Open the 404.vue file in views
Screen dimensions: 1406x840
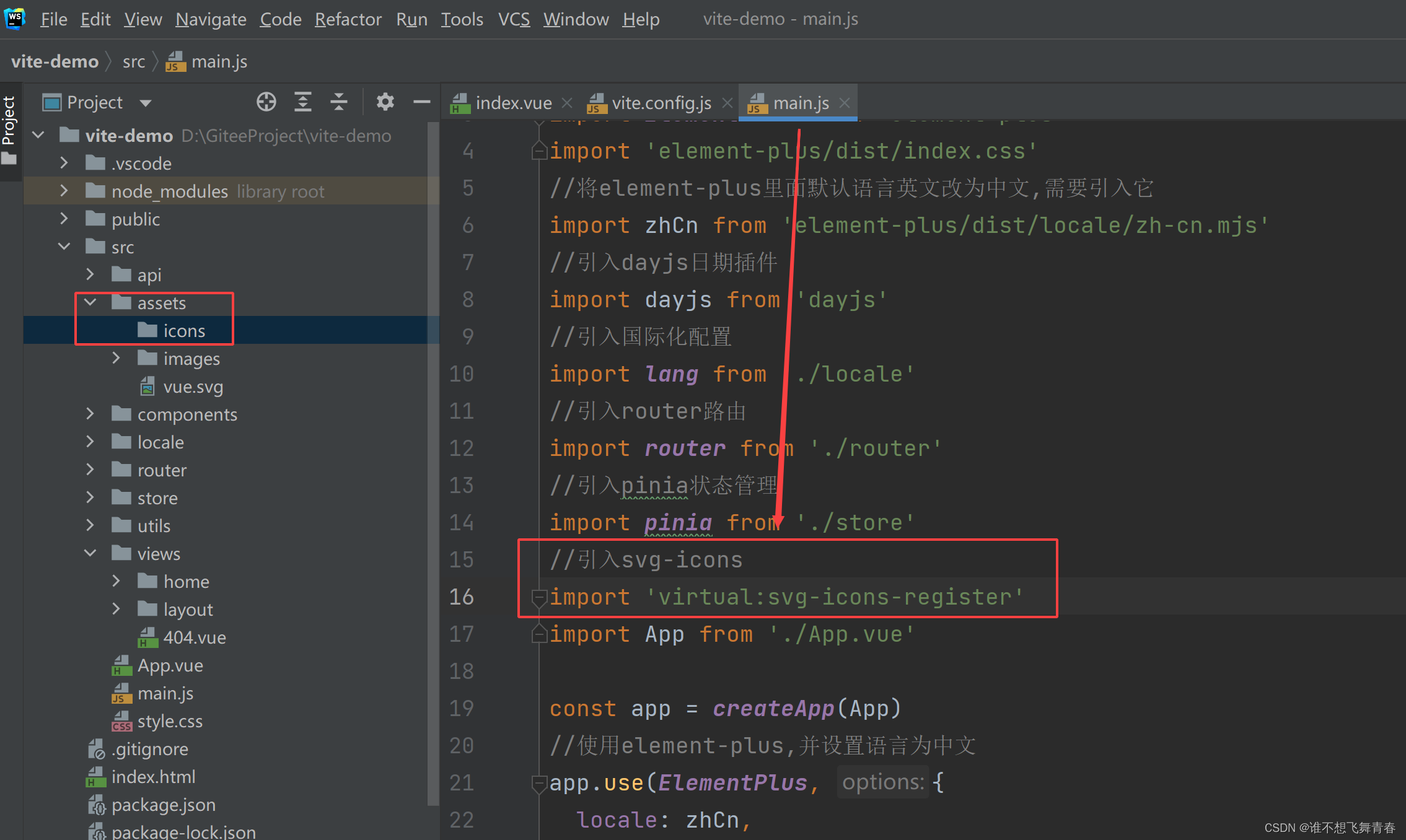pyautogui.click(x=194, y=637)
